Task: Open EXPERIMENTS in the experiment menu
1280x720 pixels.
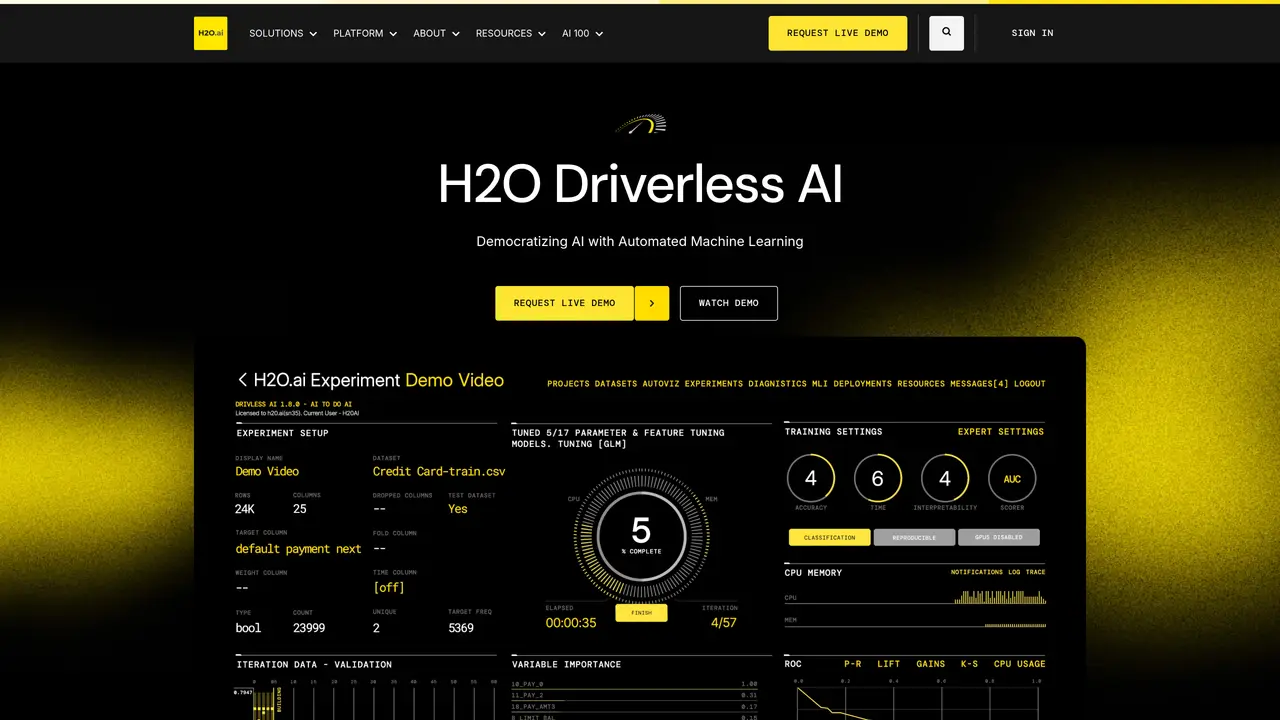Action: (714, 384)
